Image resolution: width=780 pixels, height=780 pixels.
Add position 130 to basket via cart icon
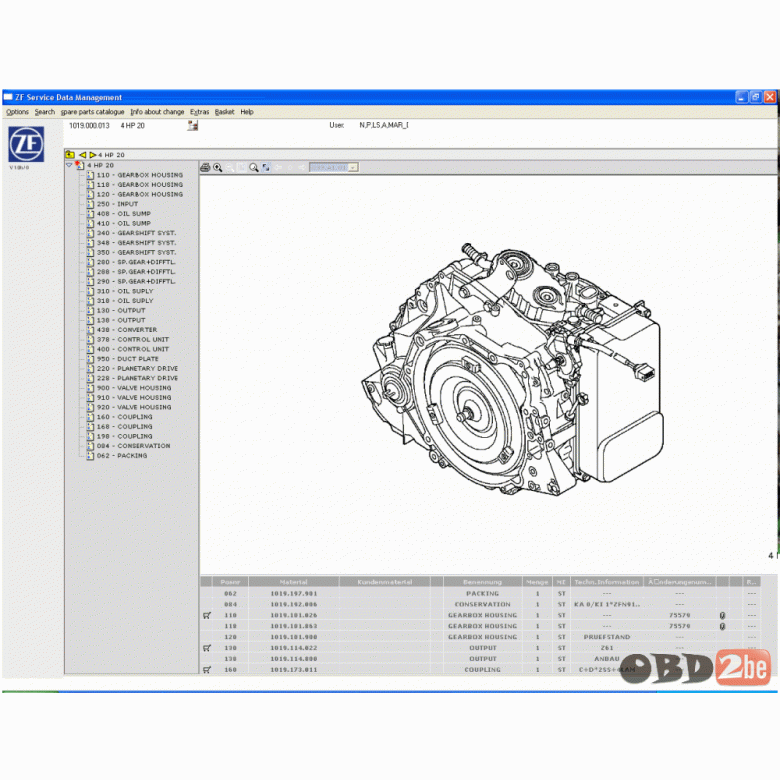coord(207,648)
